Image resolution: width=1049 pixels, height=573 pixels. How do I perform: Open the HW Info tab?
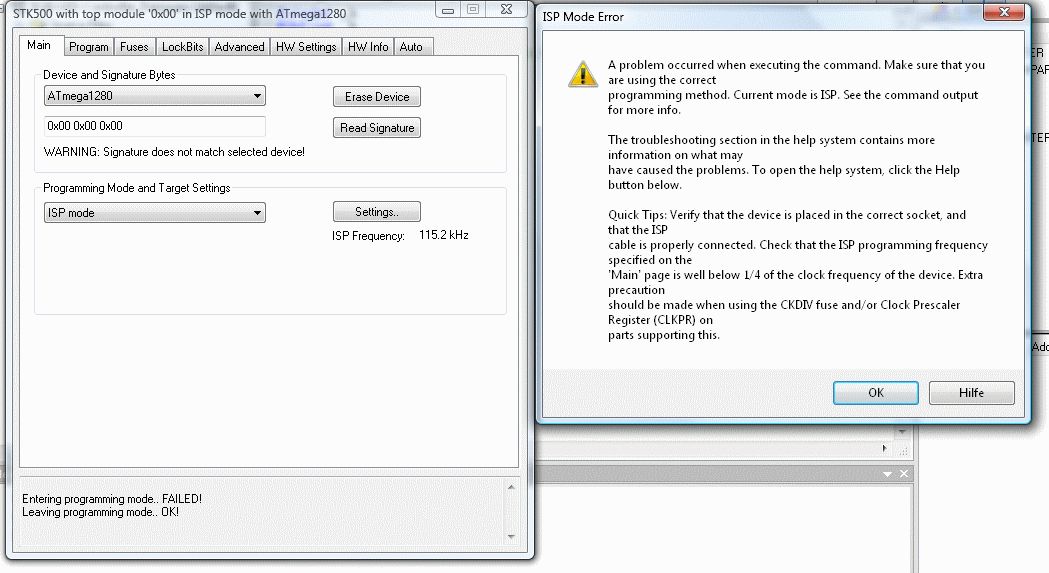coord(368,46)
